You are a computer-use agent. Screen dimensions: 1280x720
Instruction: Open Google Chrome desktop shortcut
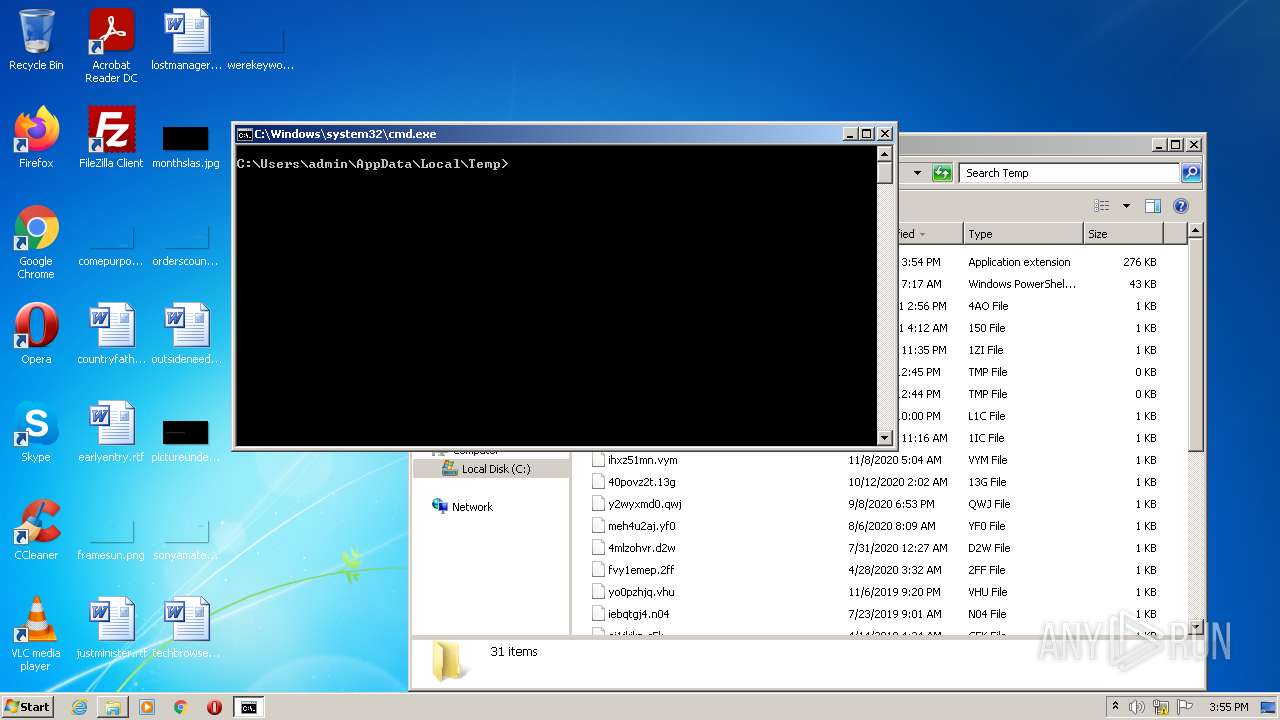(36, 242)
